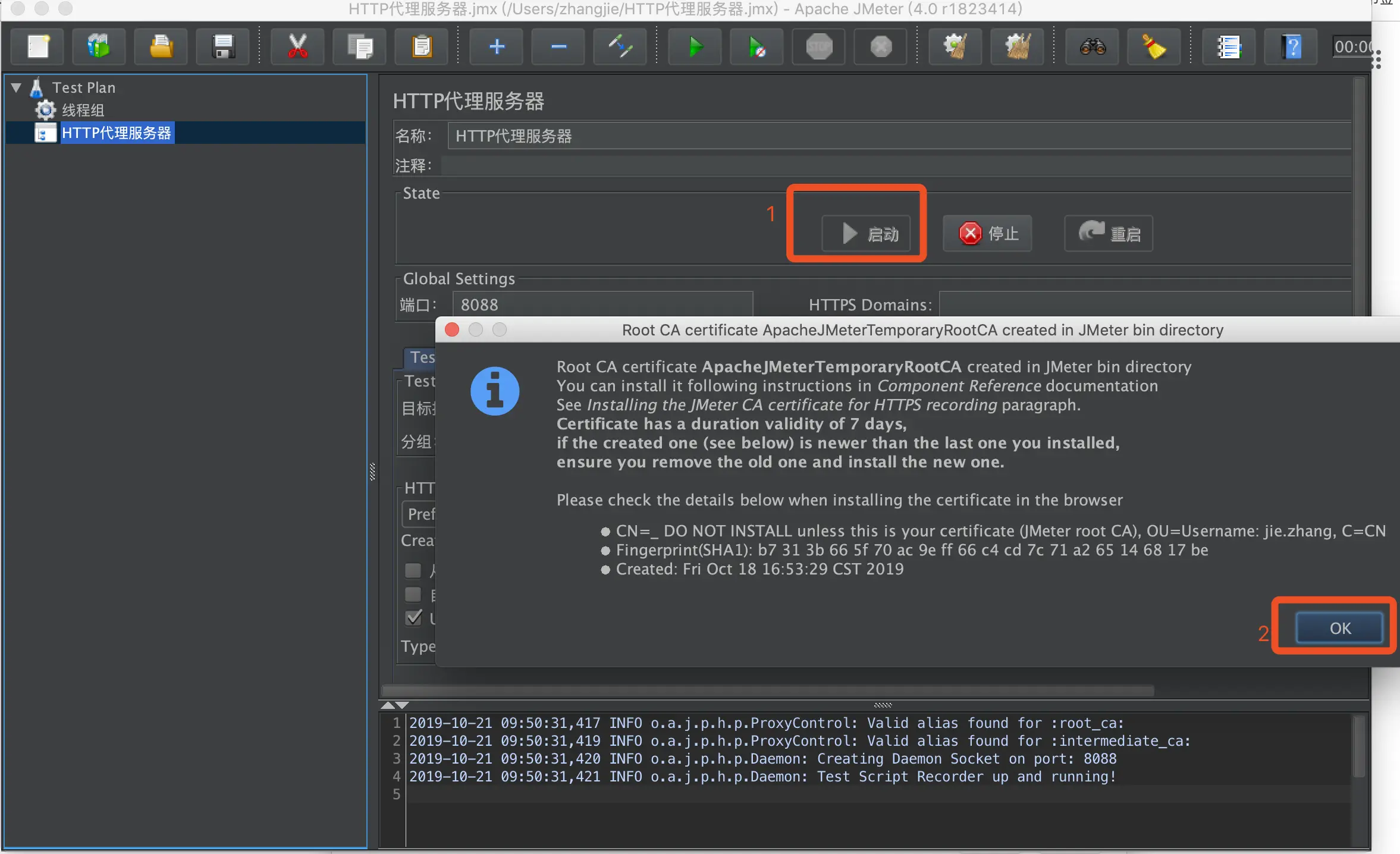Toggle the checked checkbox under Create
Image resolution: width=1400 pixels, height=854 pixels.
[413, 618]
